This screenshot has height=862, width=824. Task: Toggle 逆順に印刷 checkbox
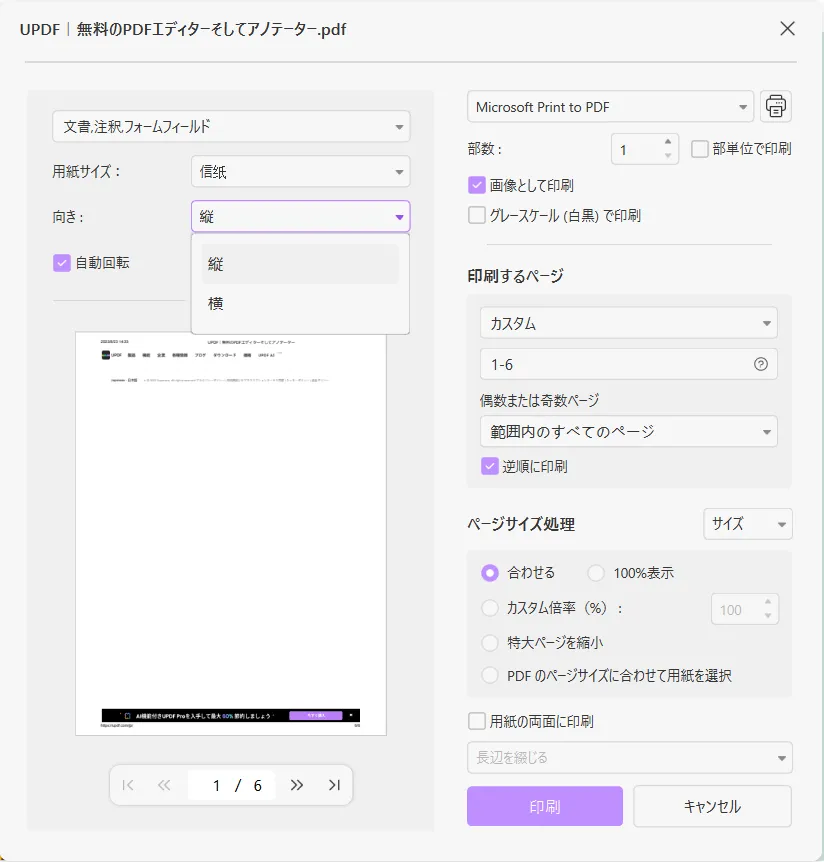[x=489, y=466]
